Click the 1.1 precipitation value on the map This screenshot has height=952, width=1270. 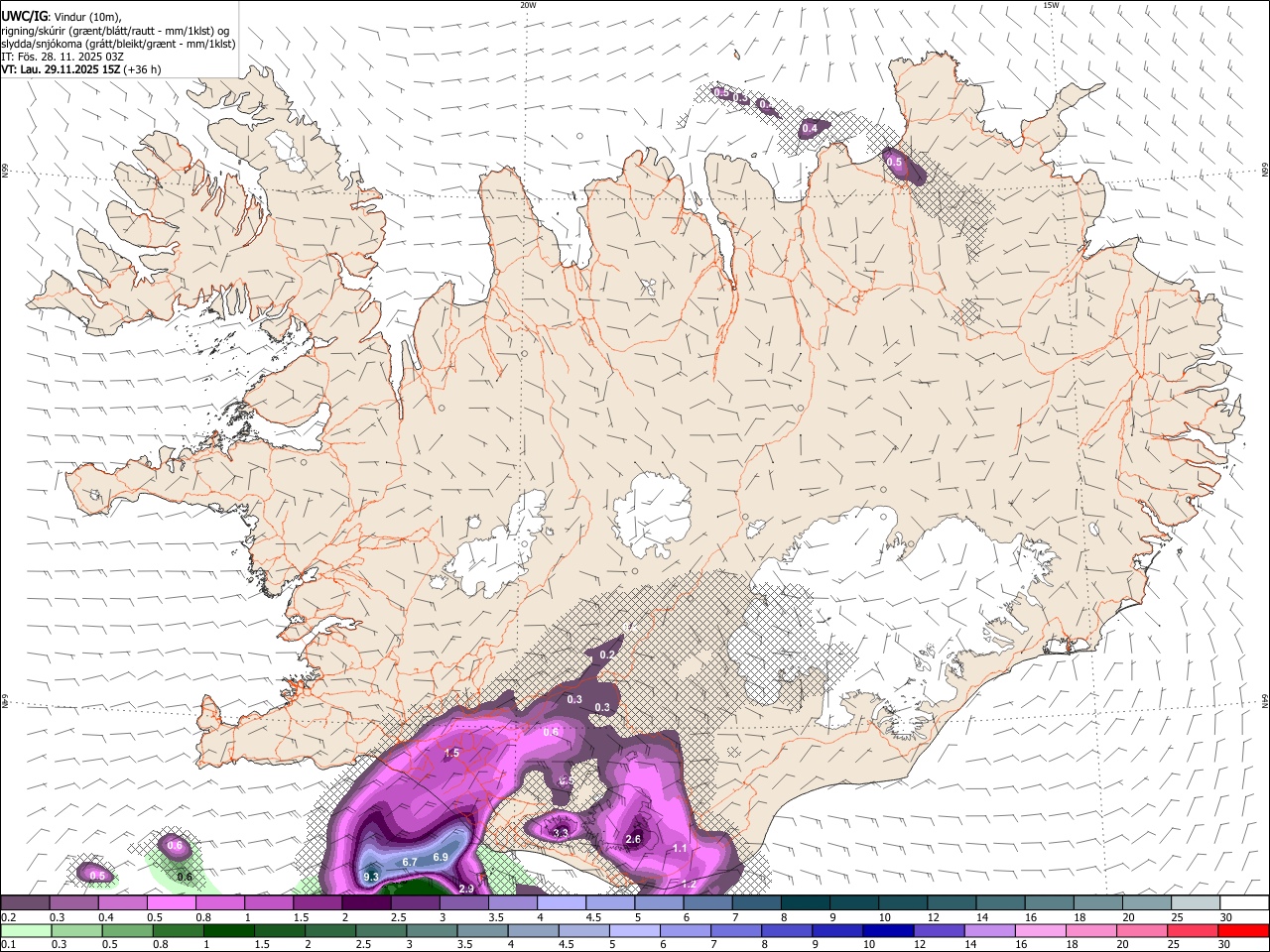(x=680, y=848)
